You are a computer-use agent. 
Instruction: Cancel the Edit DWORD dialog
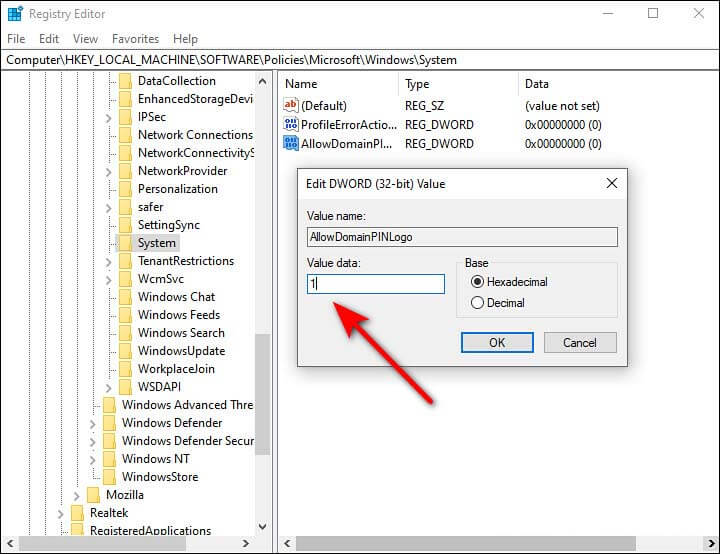(x=580, y=342)
